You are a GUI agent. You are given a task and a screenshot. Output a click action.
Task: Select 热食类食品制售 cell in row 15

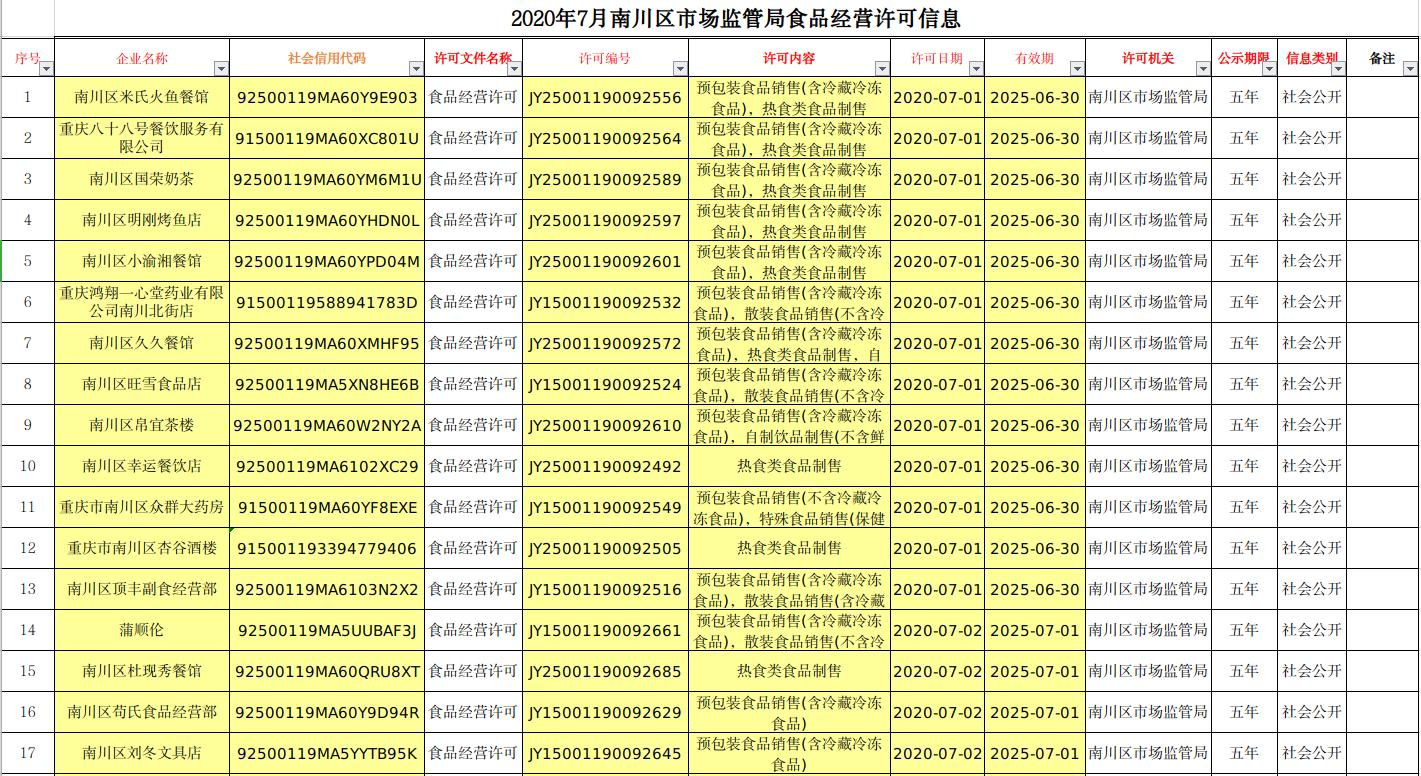click(789, 671)
